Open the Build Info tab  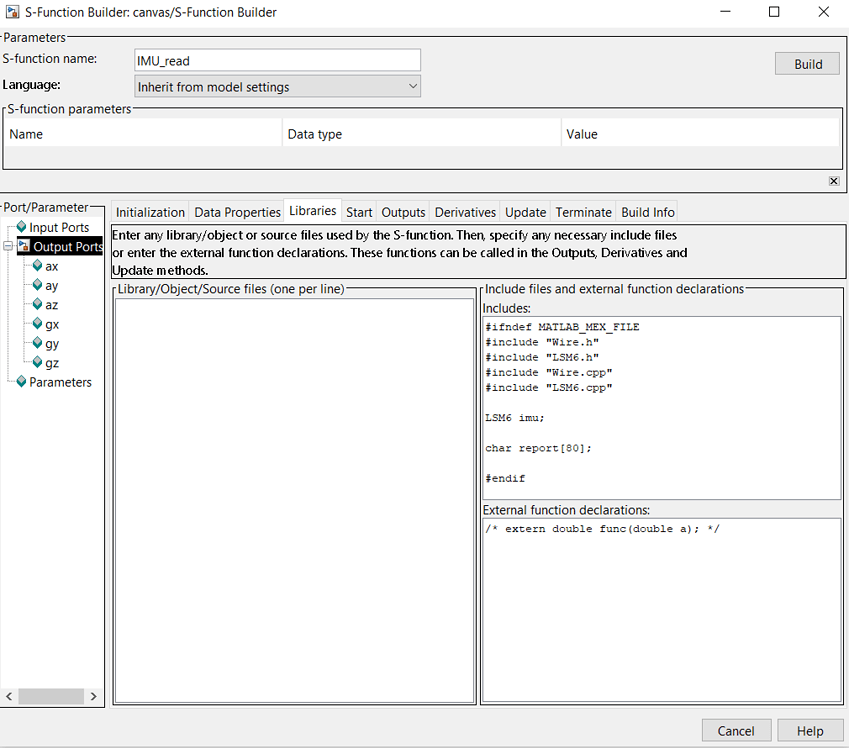coord(646,212)
